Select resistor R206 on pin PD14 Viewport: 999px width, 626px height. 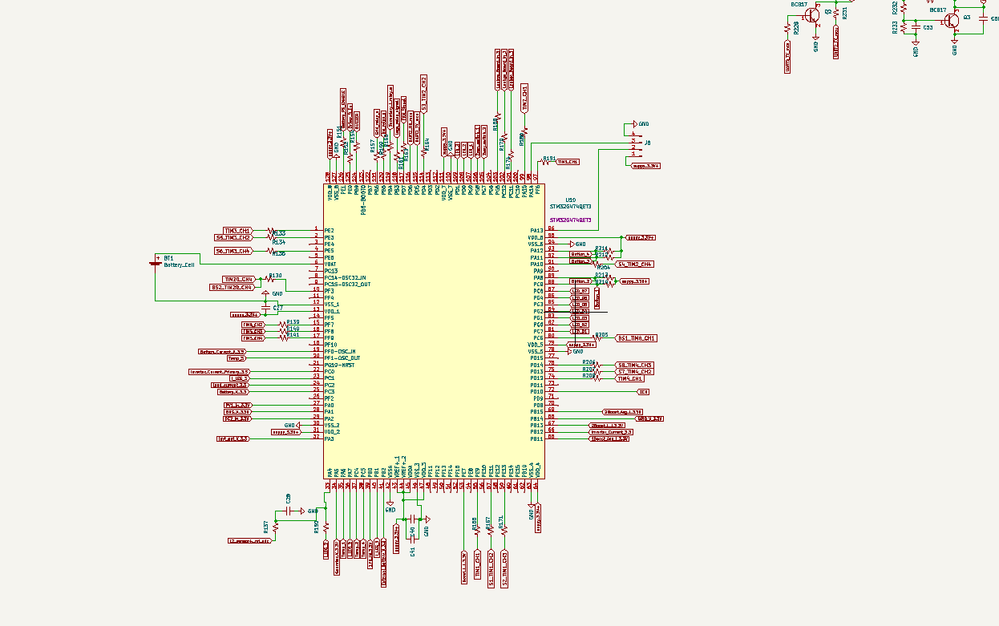tap(598, 365)
